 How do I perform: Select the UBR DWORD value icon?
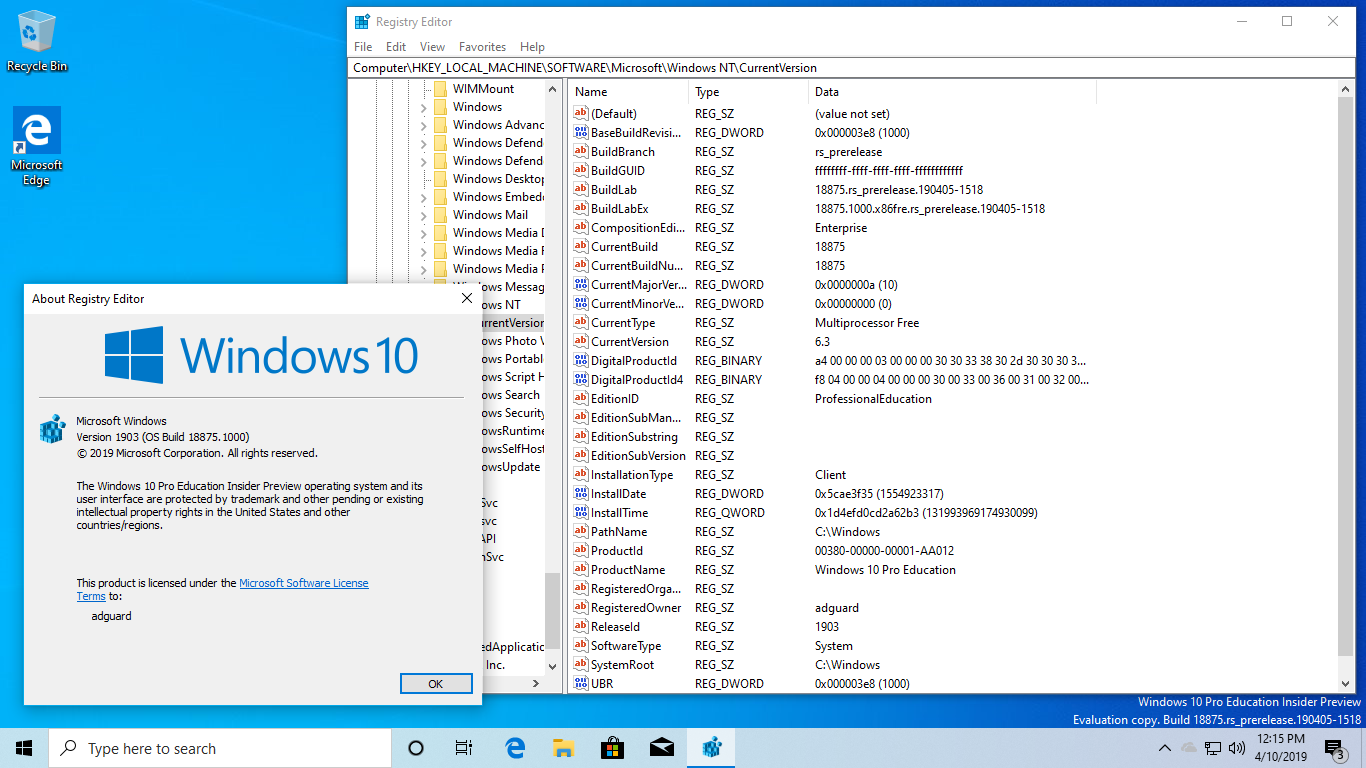pos(580,683)
